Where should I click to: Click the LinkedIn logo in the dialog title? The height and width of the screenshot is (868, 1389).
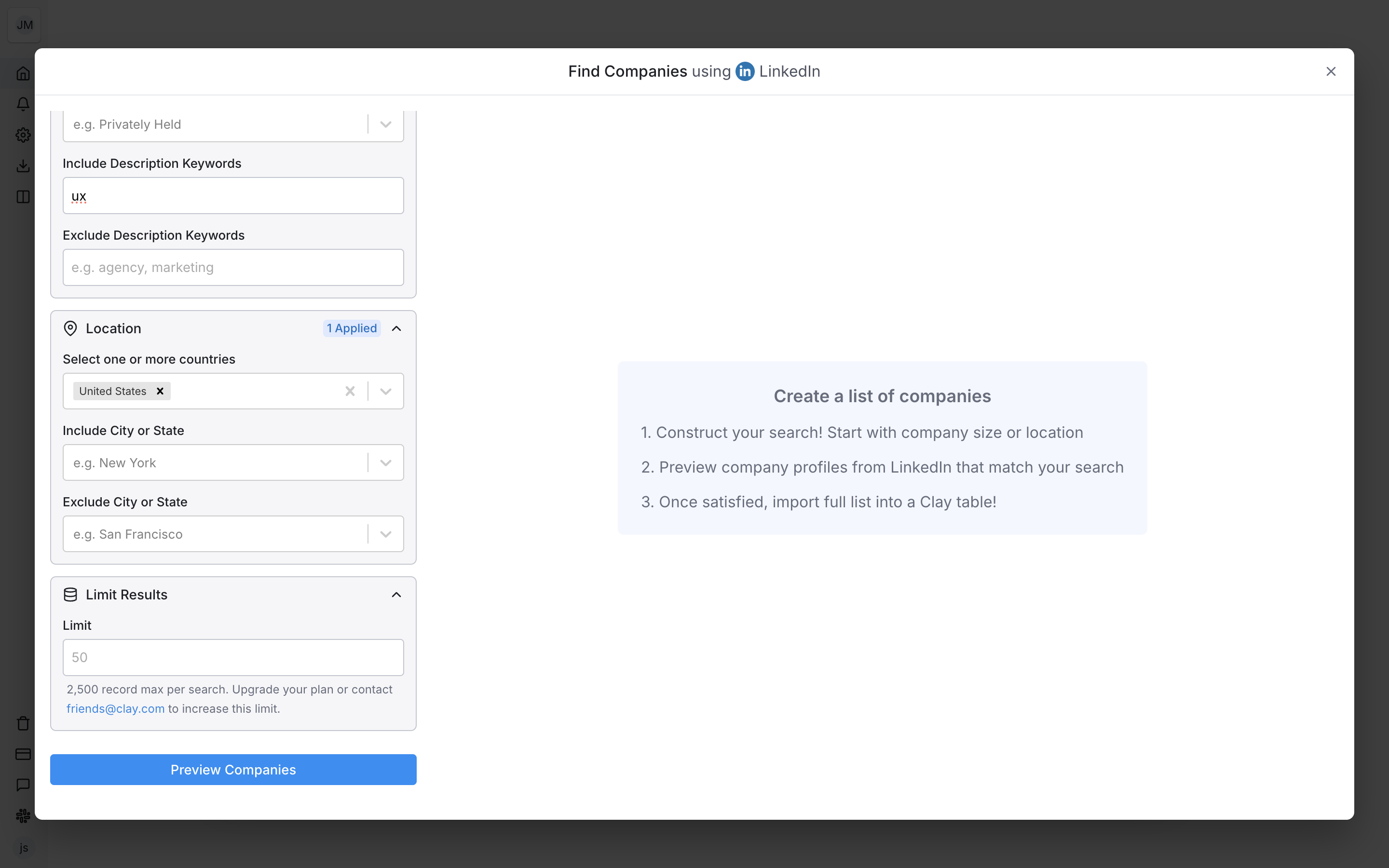point(745,71)
